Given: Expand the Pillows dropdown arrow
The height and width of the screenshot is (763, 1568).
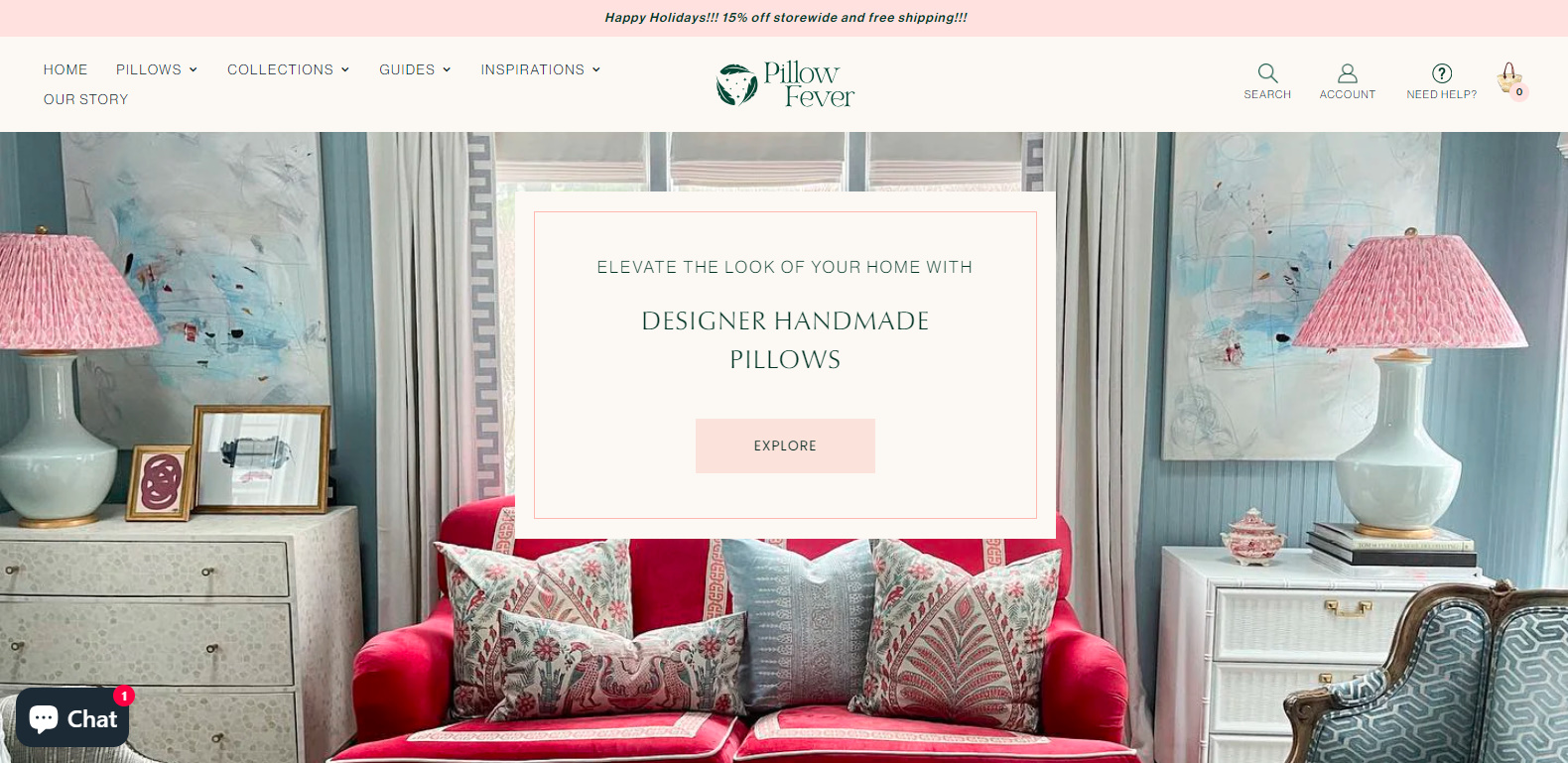Looking at the screenshot, I should click(194, 69).
